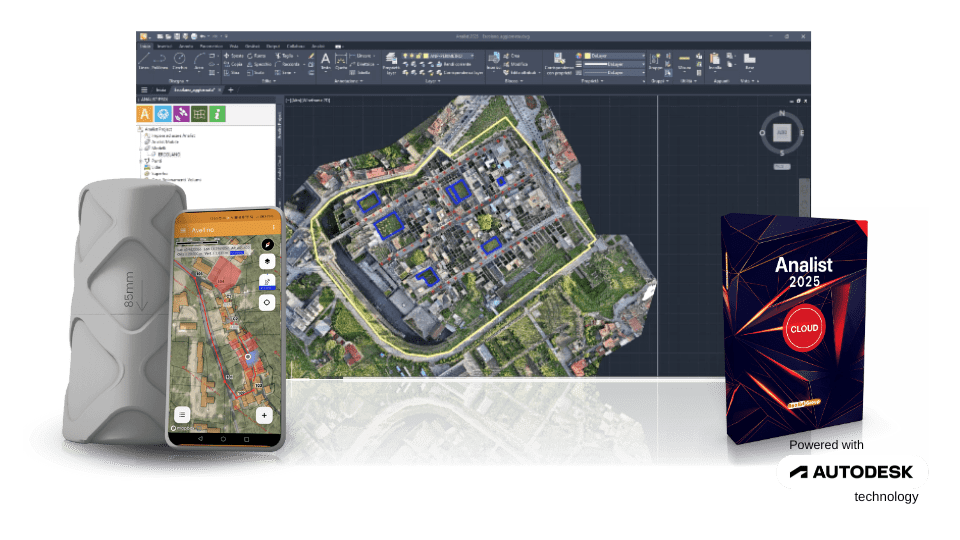This screenshot has height=540, width=960.
Task: Click the green info icon in Analist panel
Action: tap(217, 114)
